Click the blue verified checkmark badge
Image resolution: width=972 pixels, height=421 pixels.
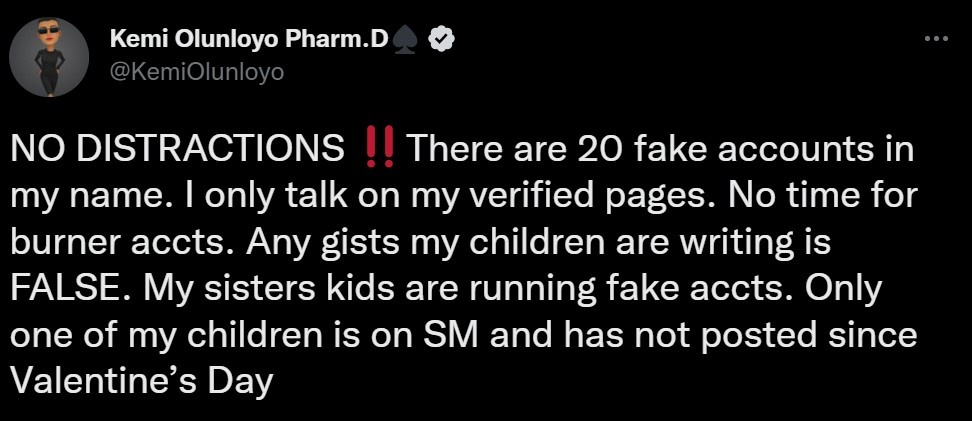pos(442,40)
